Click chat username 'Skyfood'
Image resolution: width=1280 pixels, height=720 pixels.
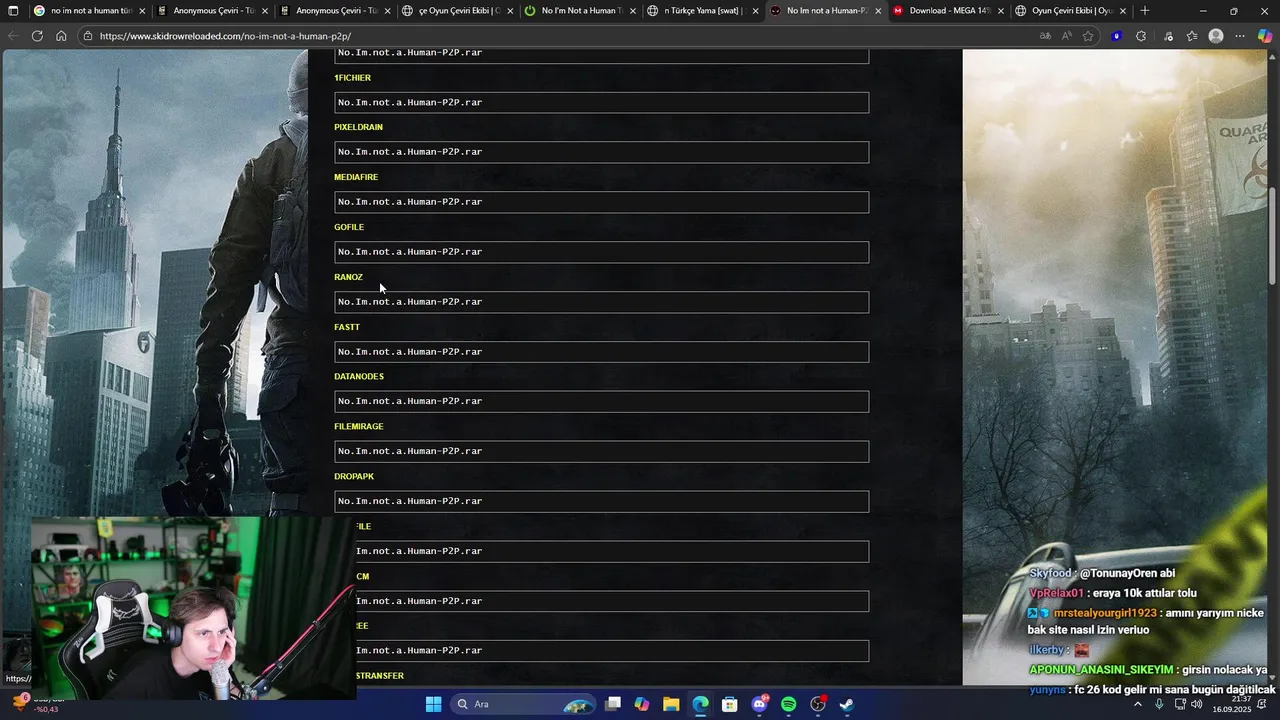[x=1049, y=573]
